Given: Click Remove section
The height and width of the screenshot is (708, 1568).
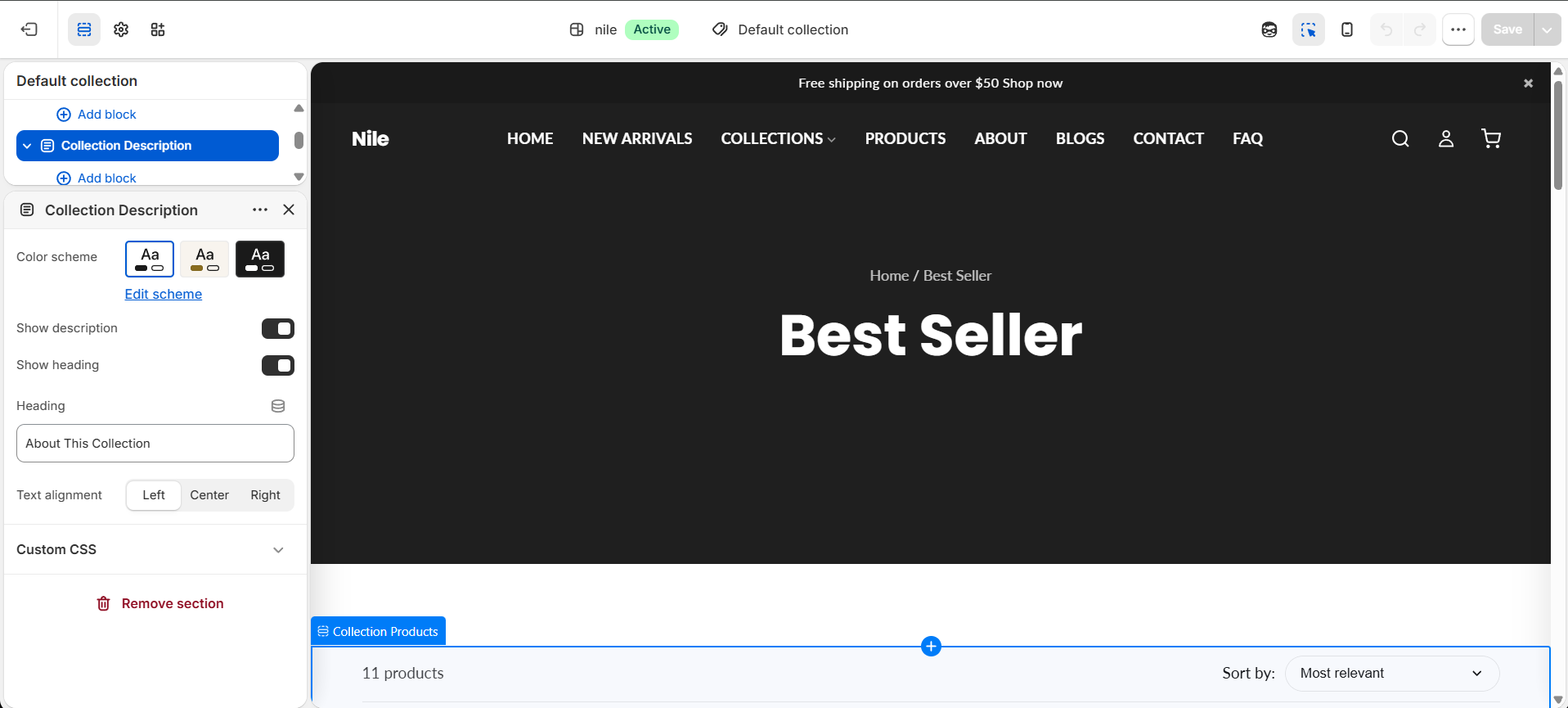Looking at the screenshot, I should tap(160, 604).
